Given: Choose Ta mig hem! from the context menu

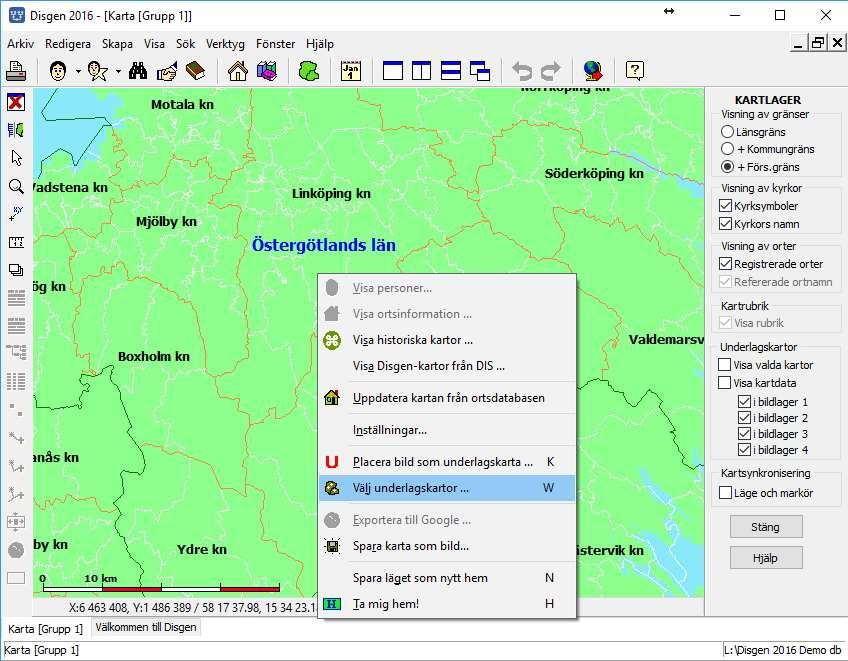Looking at the screenshot, I should pyautogui.click(x=447, y=604).
